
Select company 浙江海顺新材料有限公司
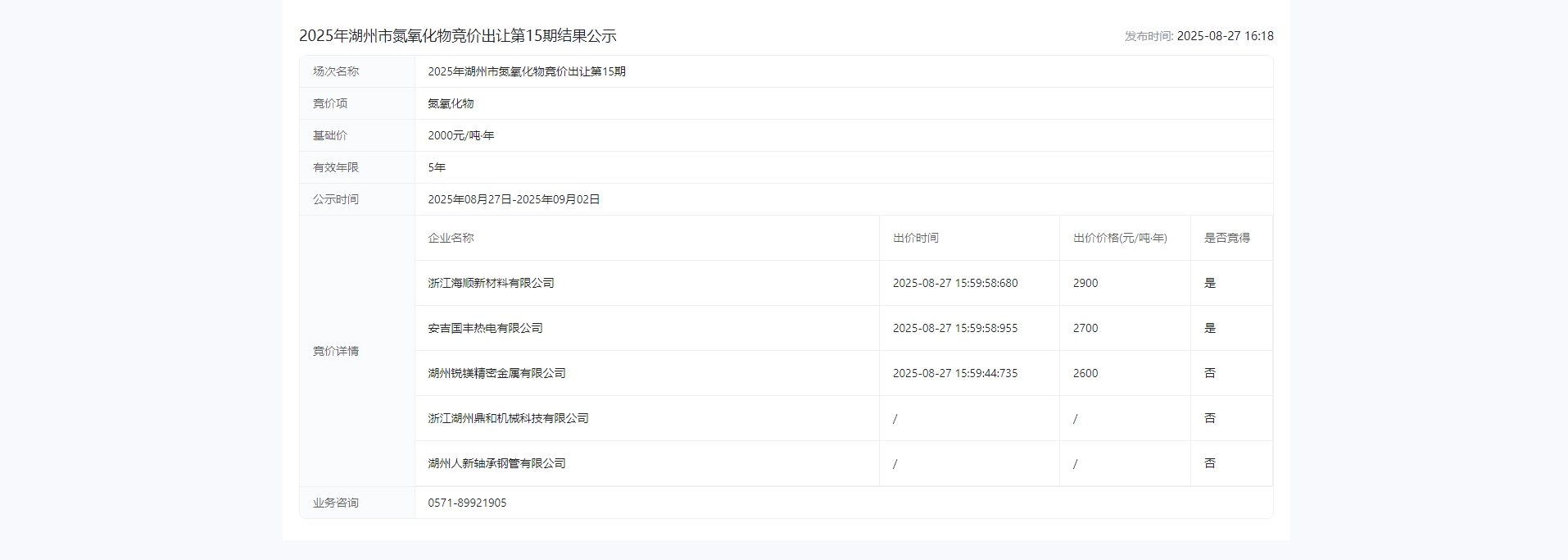(491, 283)
